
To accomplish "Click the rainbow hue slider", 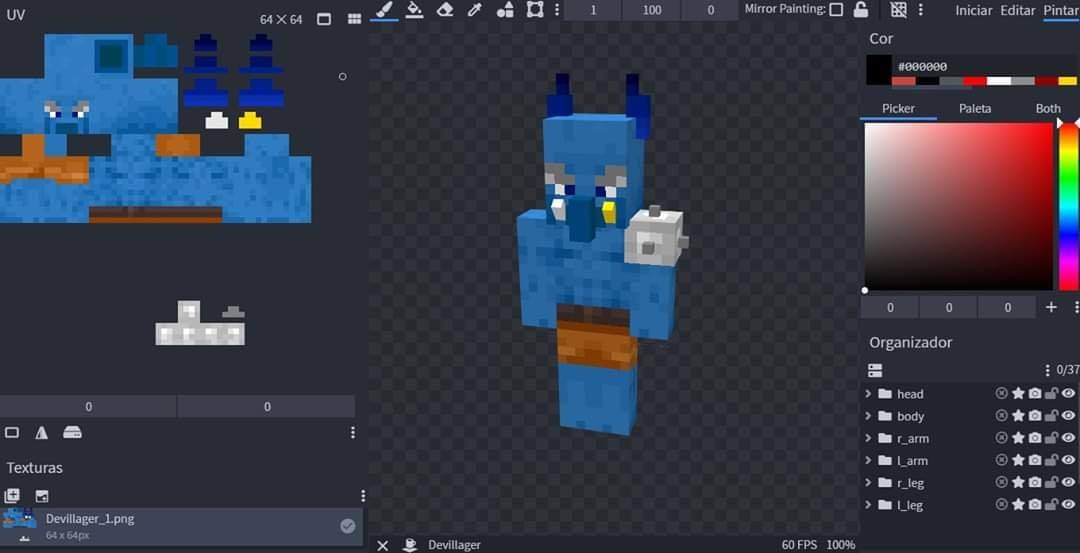I will pyautogui.click(x=1068, y=207).
